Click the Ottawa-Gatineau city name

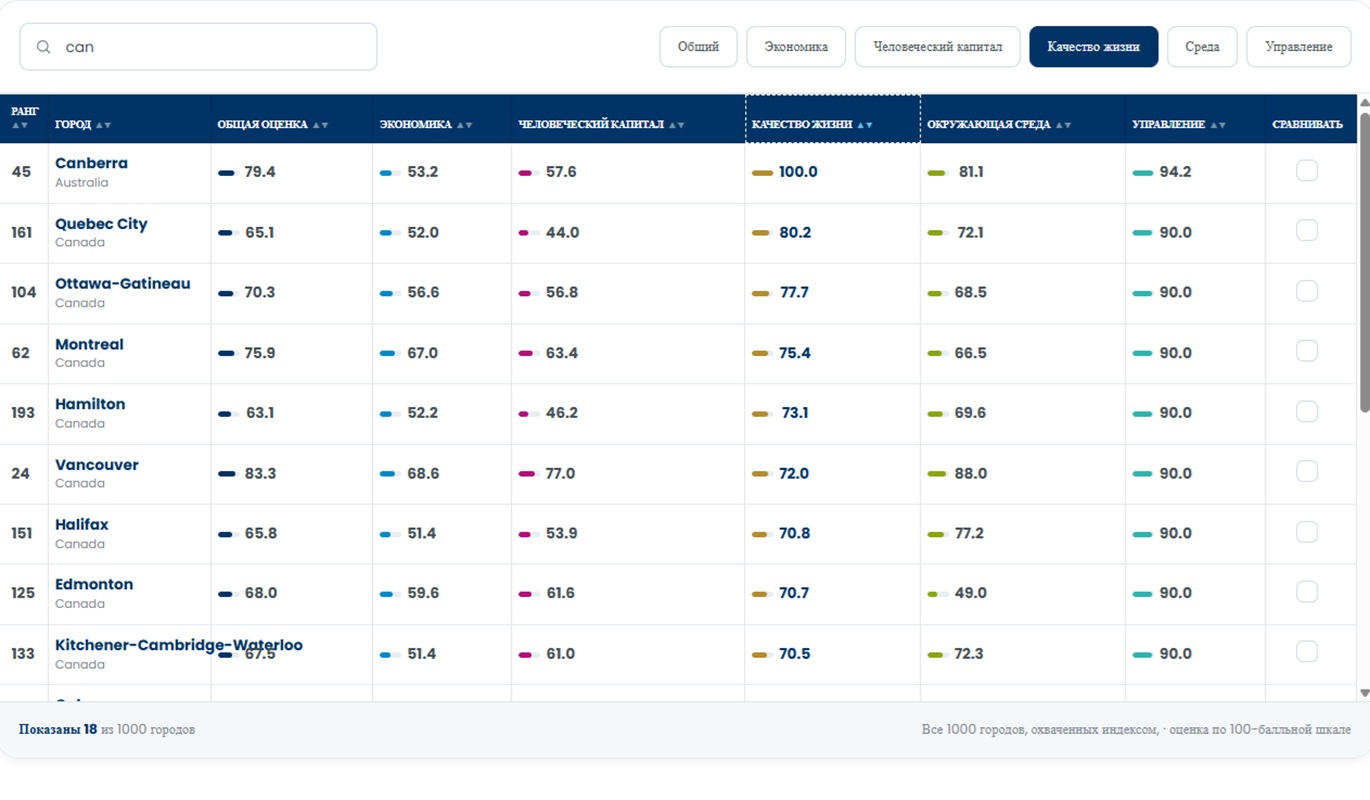tap(122, 284)
